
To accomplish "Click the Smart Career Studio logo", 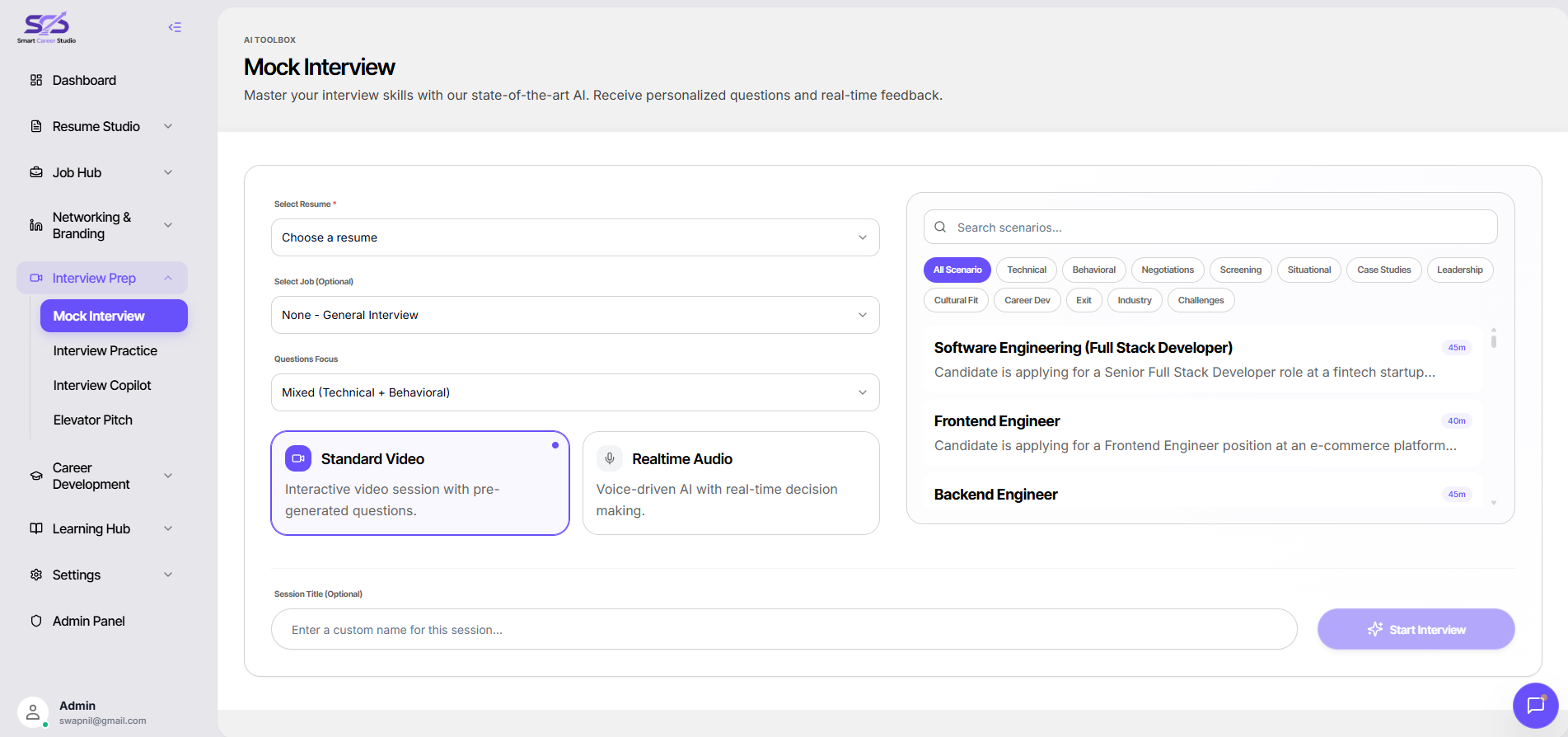I will 47,28.
